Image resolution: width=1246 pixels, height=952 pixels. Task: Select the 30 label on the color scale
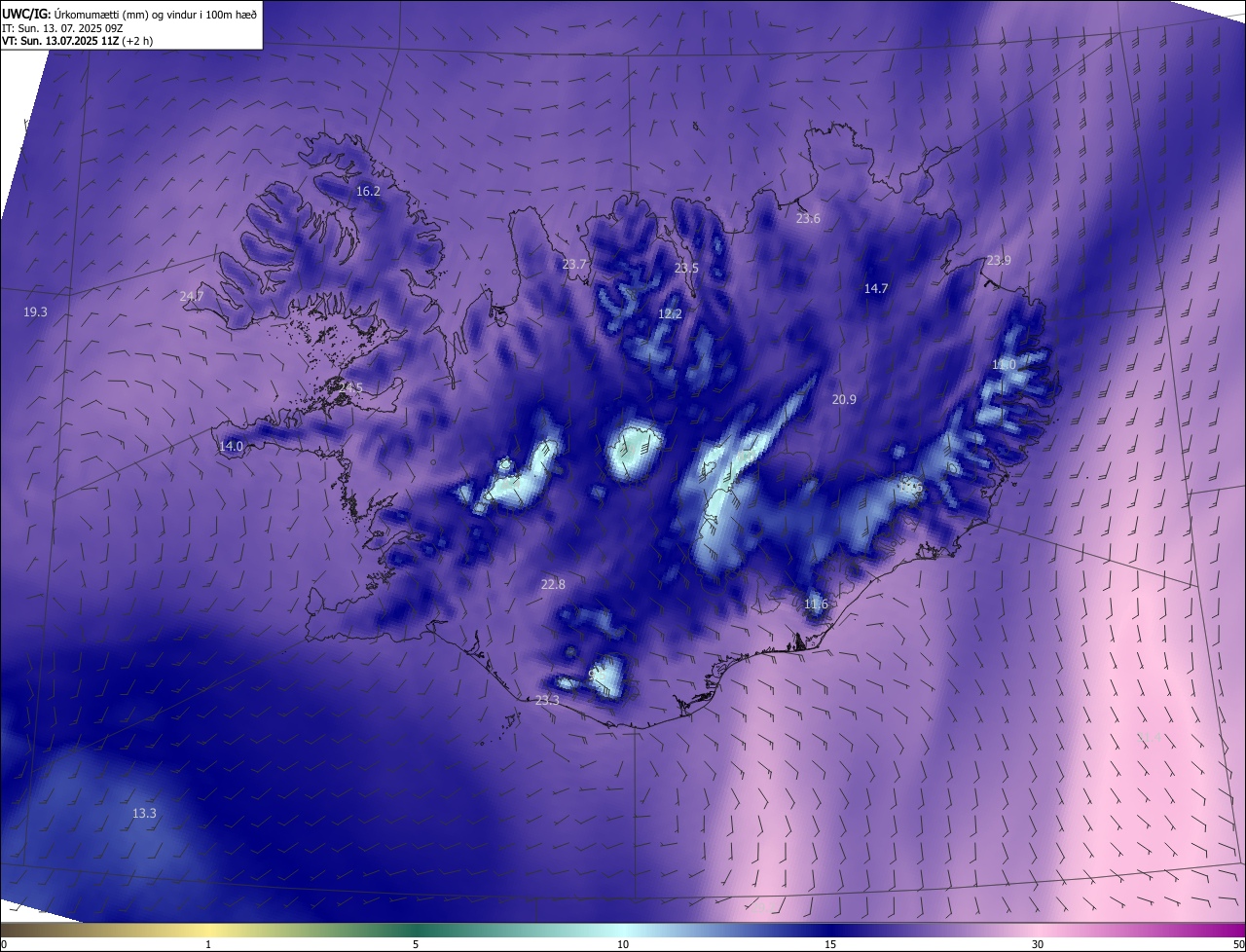pyautogui.click(x=1038, y=944)
